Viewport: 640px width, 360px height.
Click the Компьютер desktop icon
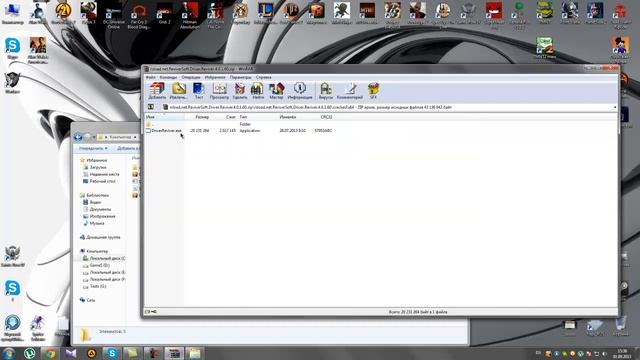[x=12, y=13]
